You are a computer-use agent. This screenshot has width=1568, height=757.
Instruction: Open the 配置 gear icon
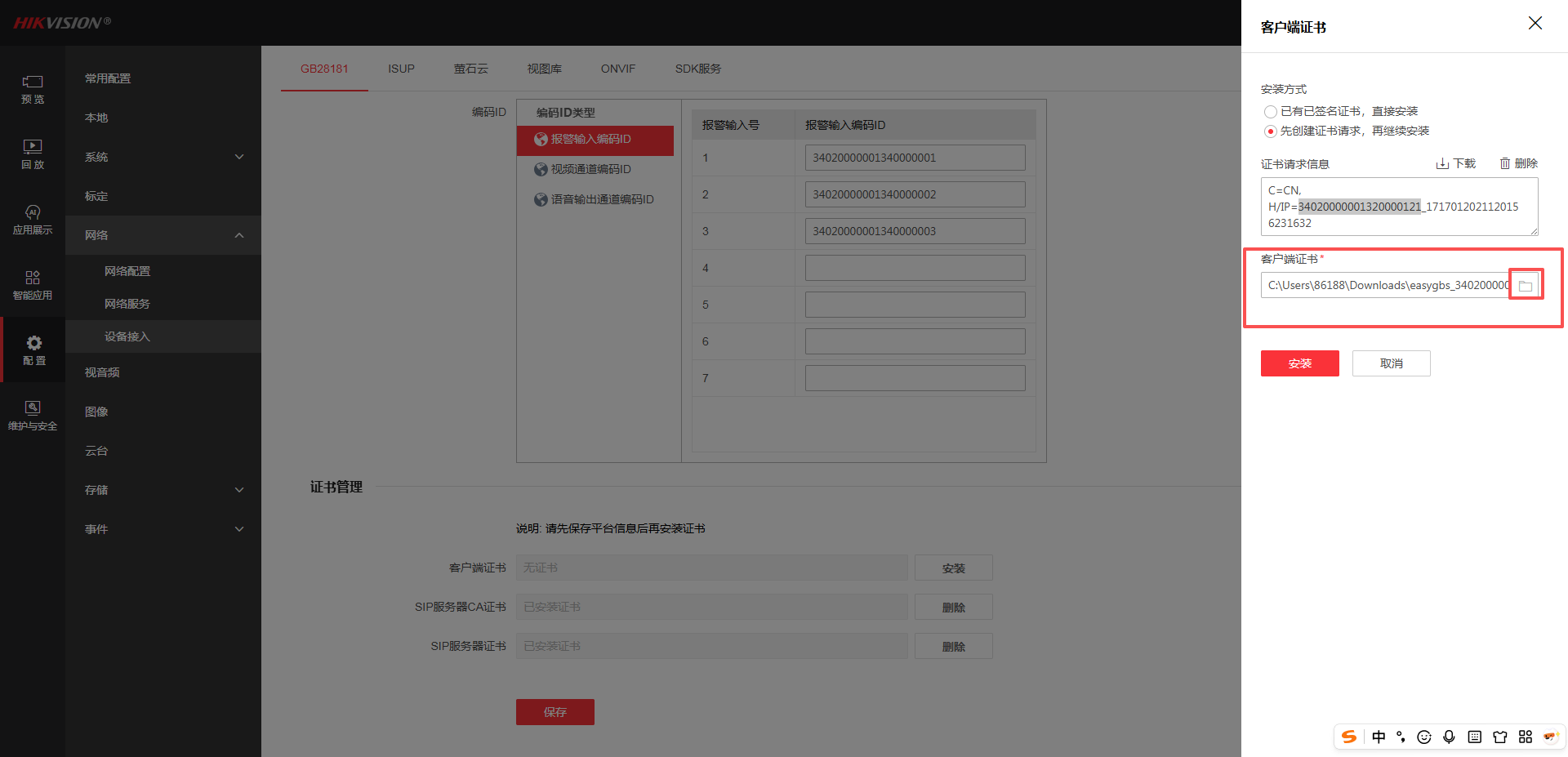[33, 343]
